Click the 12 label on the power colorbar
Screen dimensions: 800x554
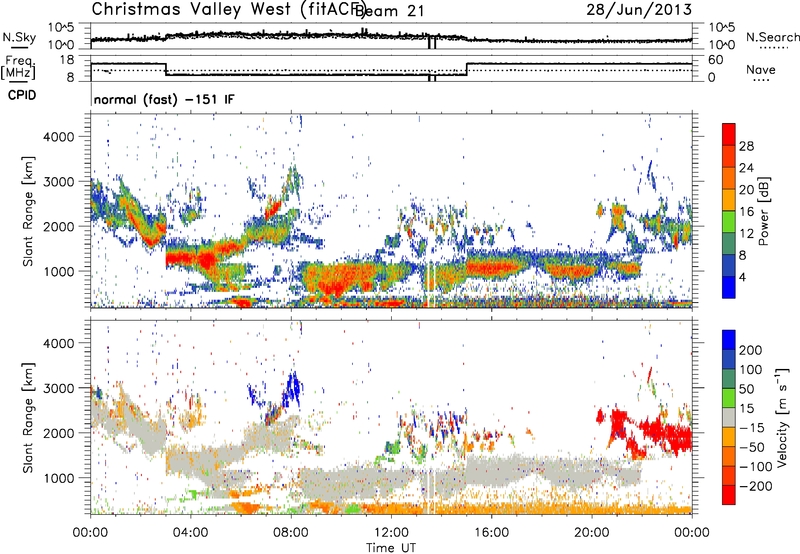click(x=746, y=234)
